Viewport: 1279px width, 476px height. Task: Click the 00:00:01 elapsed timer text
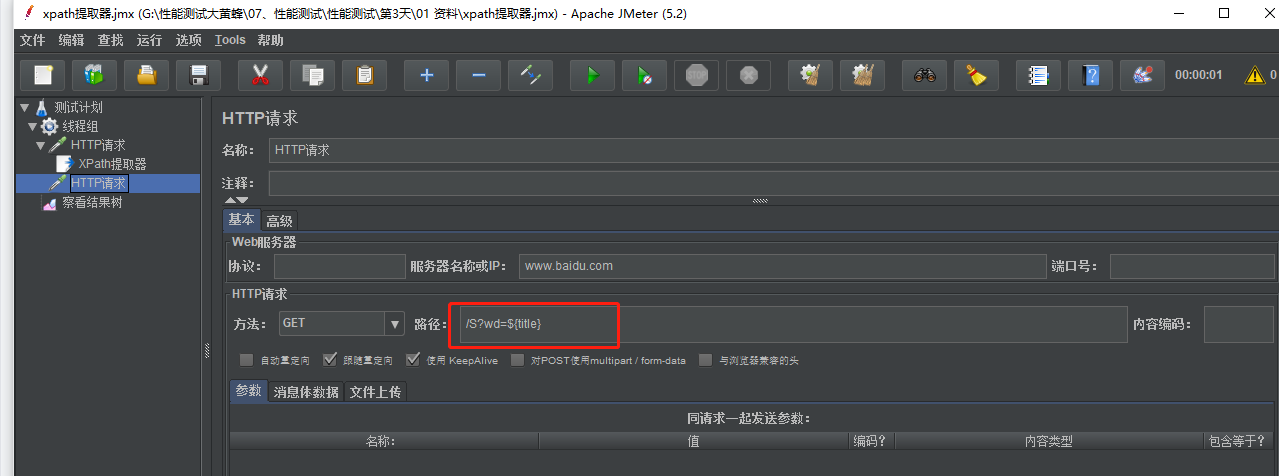[x=1199, y=75]
